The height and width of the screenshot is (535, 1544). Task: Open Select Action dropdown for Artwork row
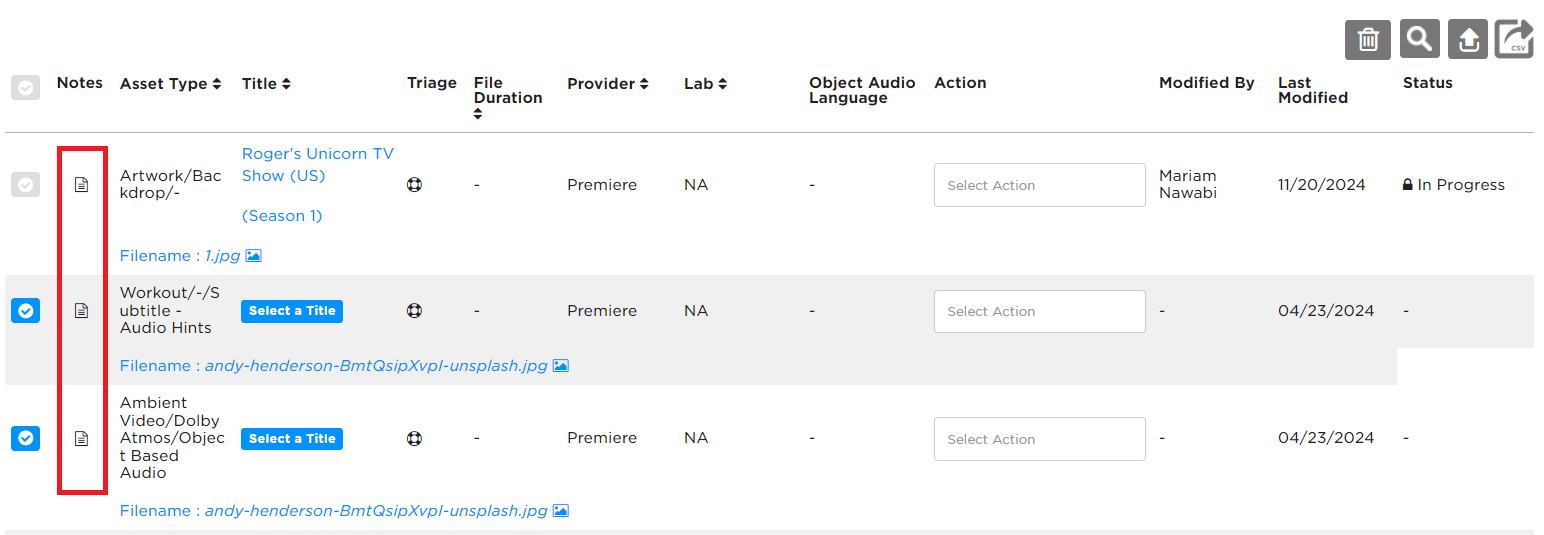click(1040, 185)
